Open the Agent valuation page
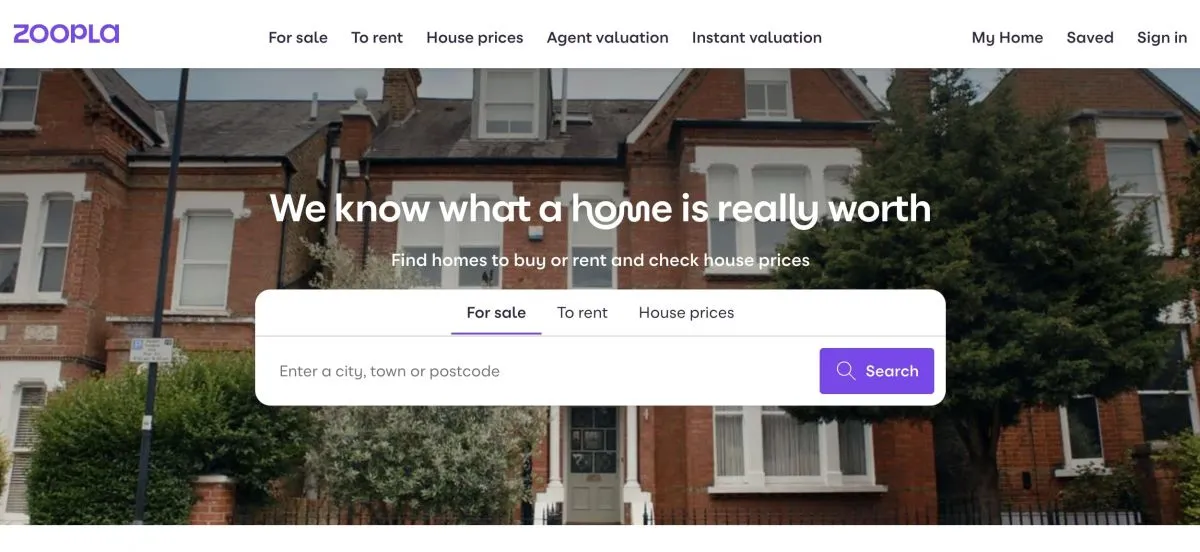This screenshot has height=552, width=1200. pyautogui.click(x=607, y=38)
